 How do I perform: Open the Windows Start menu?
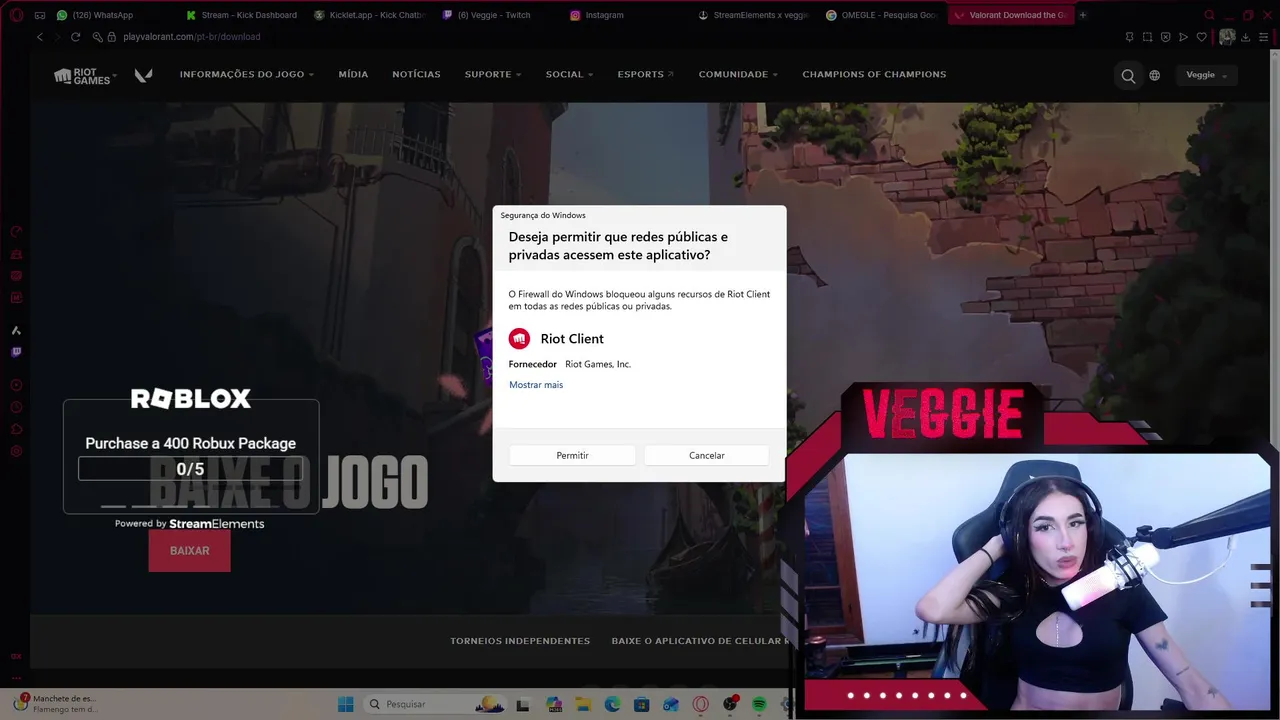(x=345, y=704)
